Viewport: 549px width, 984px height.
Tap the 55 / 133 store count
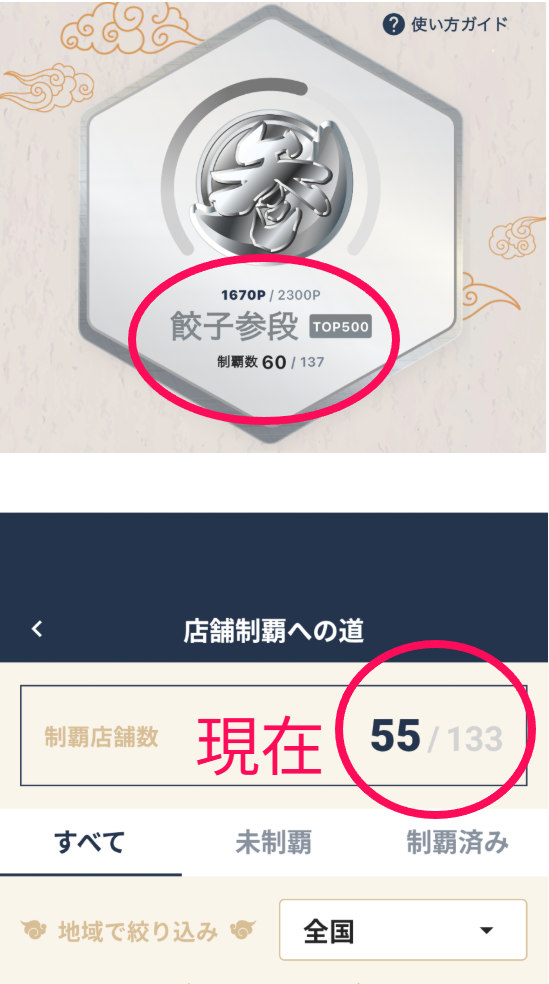coord(436,735)
